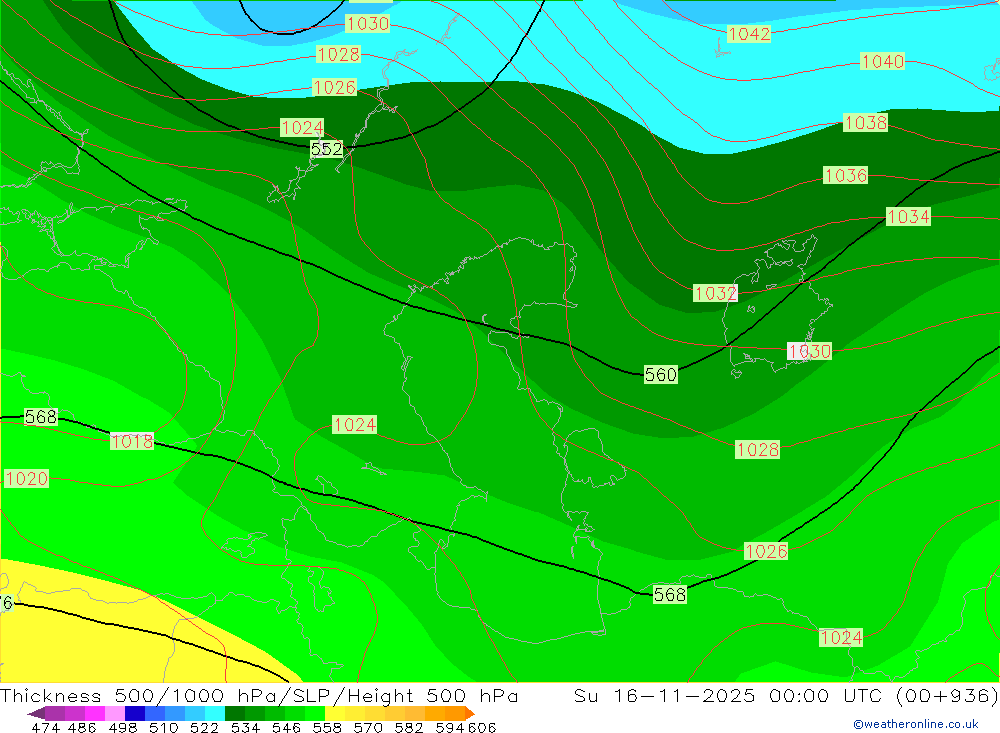The width and height of the screenshot is (1000, 733).
Task: Click the 552 height contour label
Action: [x=327, y=149]
